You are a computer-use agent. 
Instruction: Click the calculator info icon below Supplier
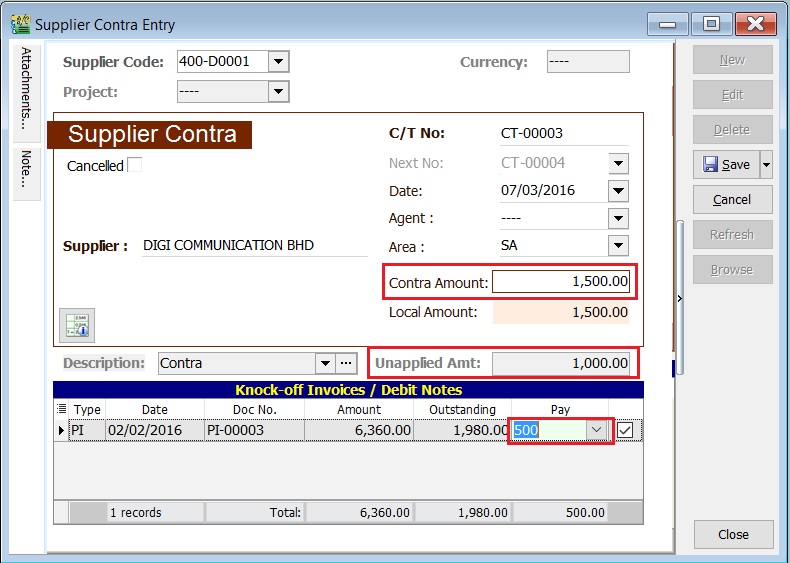77,324
